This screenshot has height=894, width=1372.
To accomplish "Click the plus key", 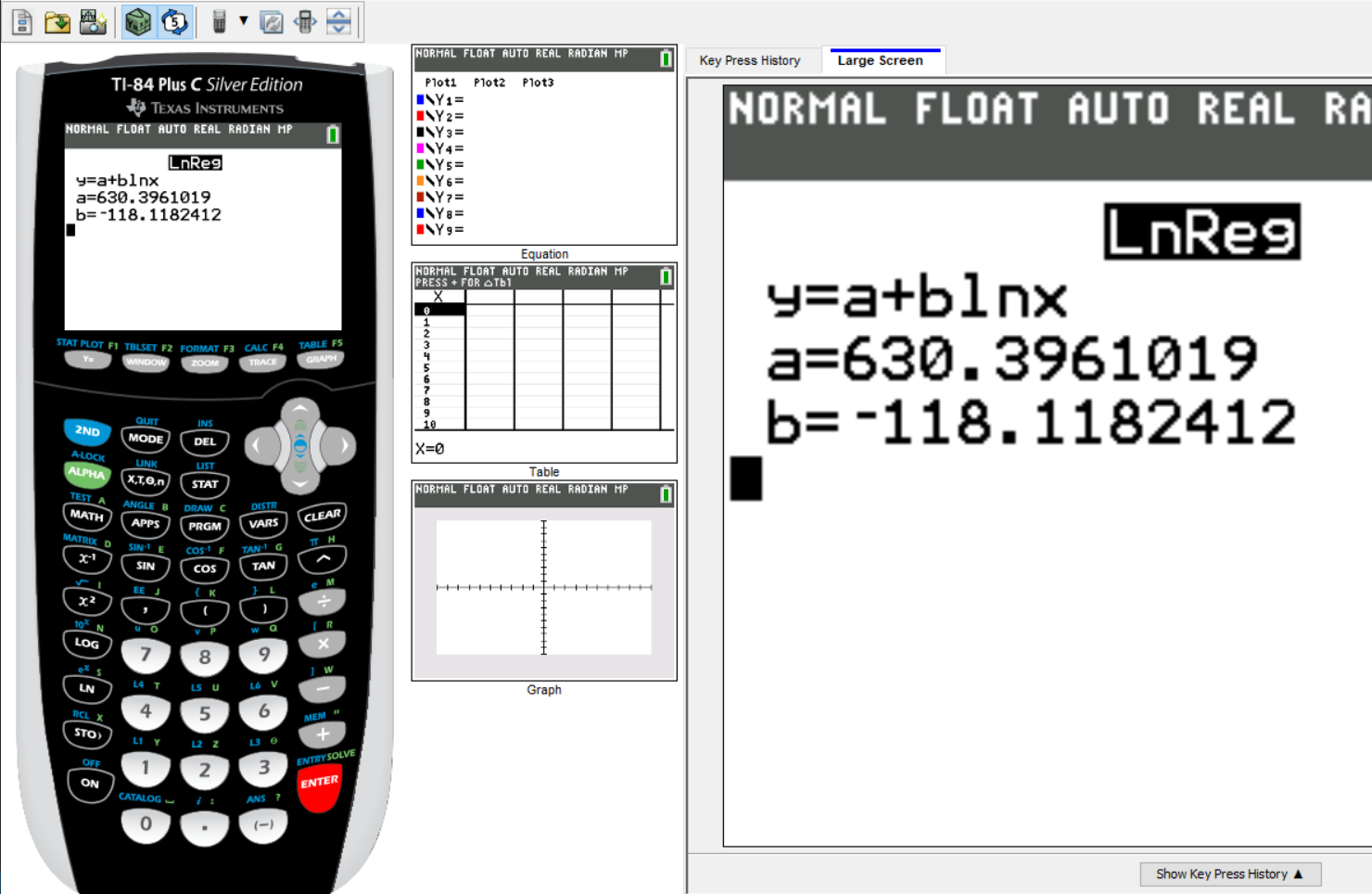I will 323,734.
